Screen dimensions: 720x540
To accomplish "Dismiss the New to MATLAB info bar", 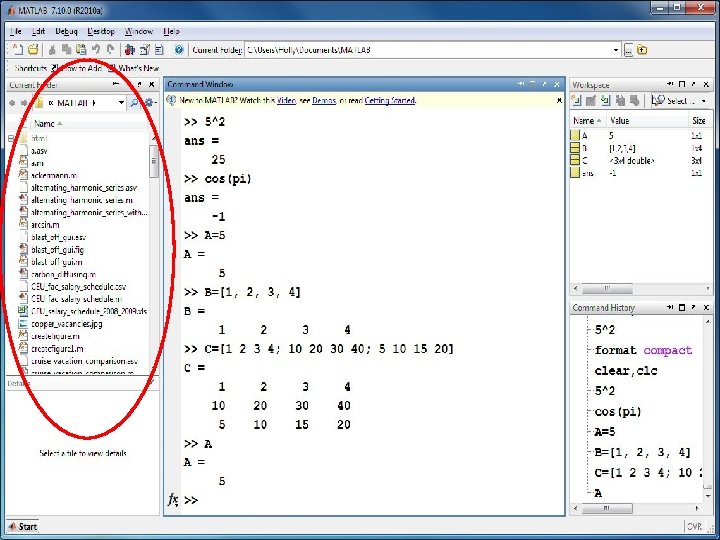I will 559,100.
